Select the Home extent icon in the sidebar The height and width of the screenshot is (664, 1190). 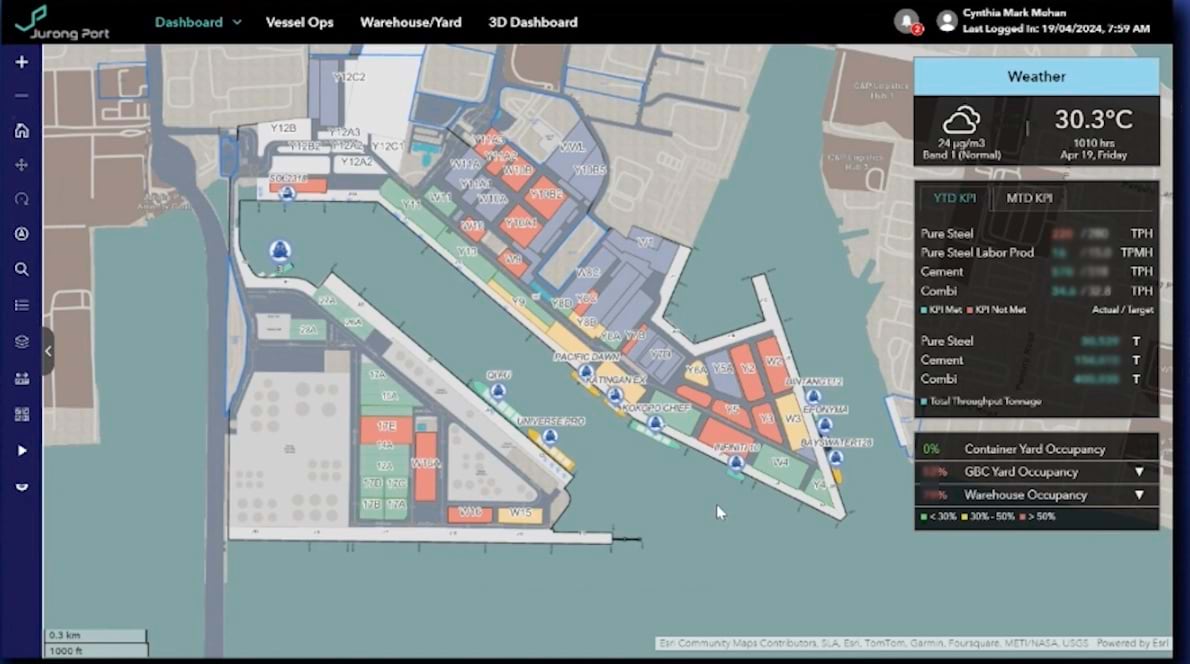click(x=21, y=130)
